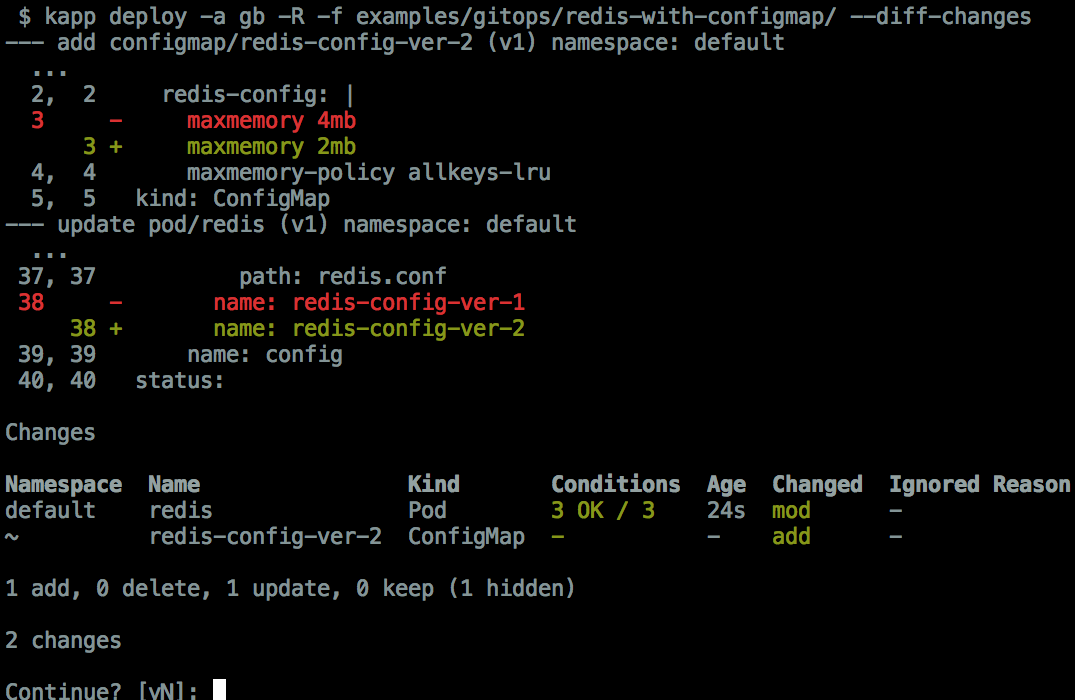Click the 'Ignored Reason' column header
This screenshot has height=700, width=1075.
pyautogui.click(x=980, y=485)
